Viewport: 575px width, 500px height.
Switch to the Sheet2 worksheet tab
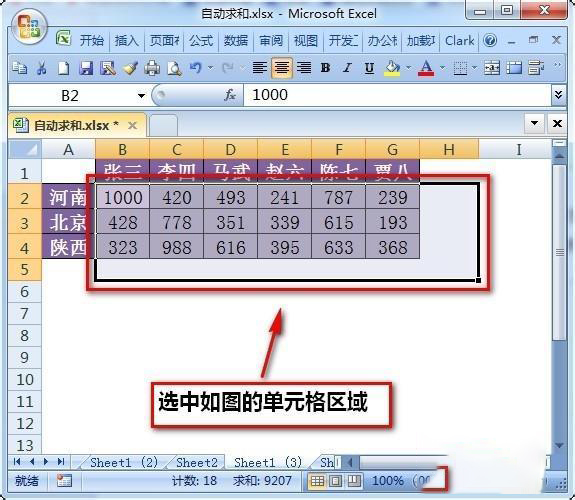(x=197, y=462)
